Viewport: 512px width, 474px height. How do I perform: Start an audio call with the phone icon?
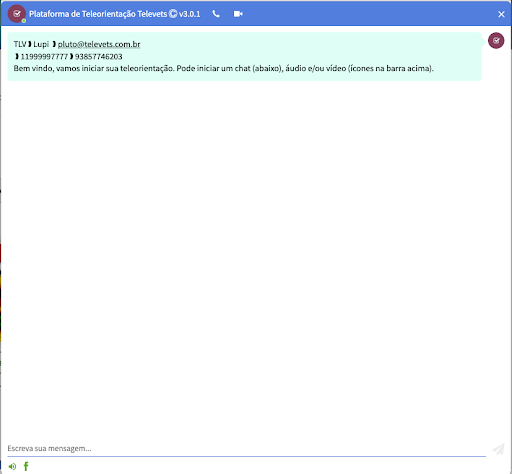(216, 14)
